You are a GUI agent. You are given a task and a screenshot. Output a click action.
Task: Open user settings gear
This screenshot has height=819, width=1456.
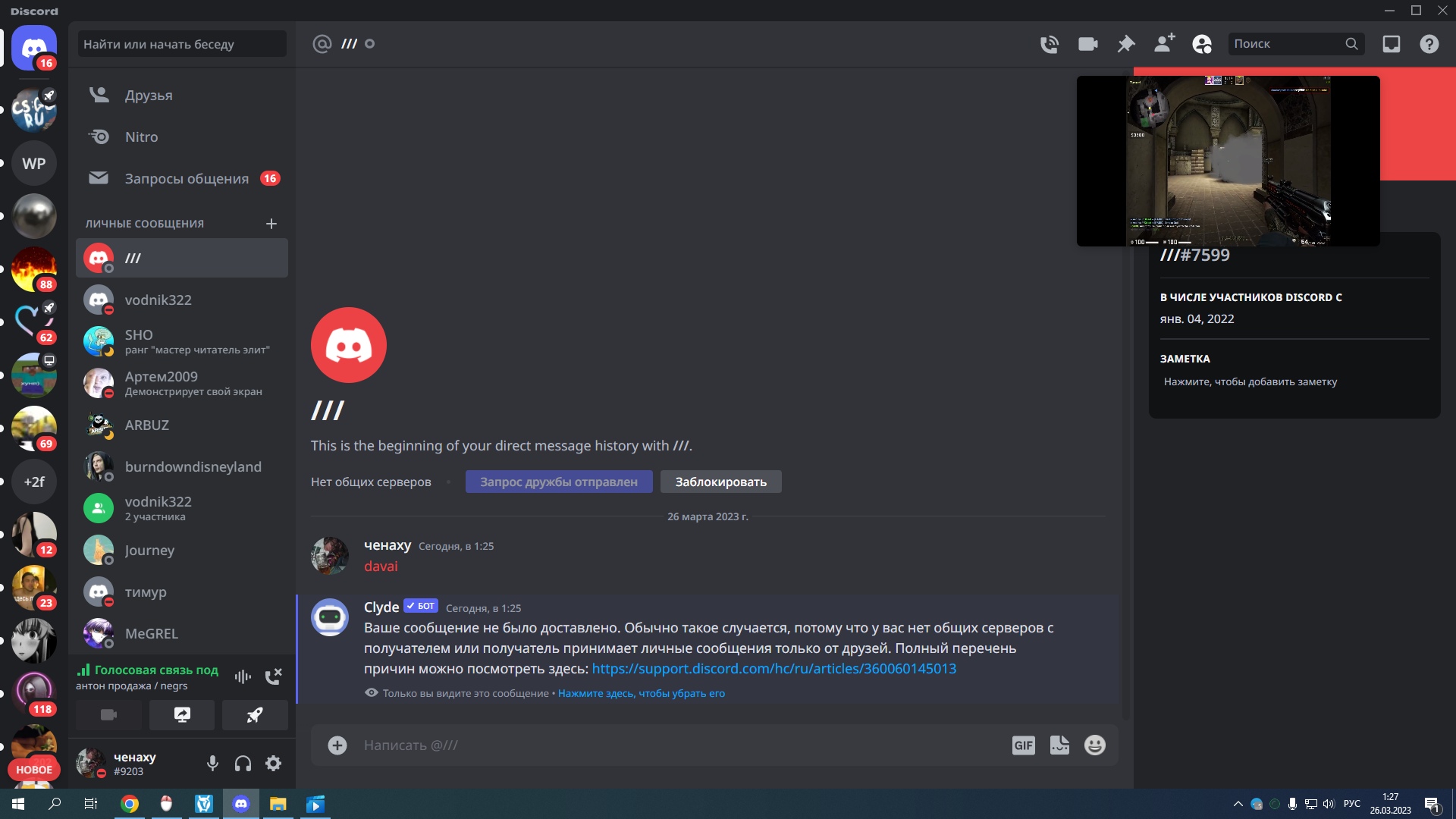click(x=274, y=764)
